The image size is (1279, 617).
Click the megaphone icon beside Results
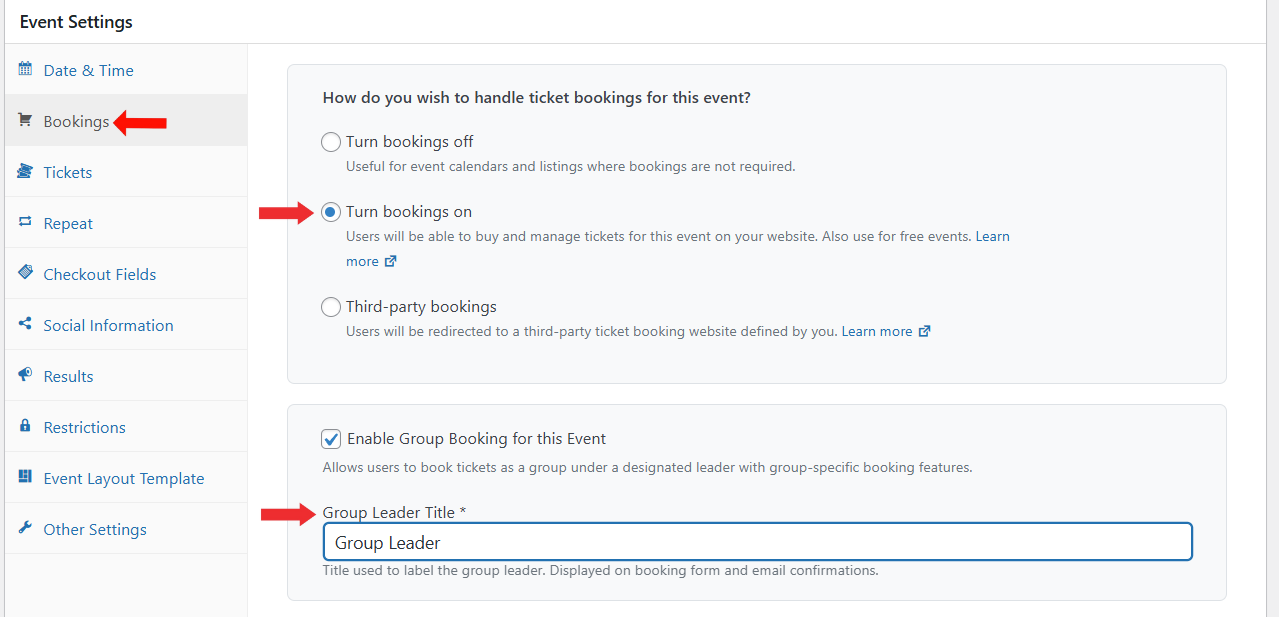coord(25,376)
